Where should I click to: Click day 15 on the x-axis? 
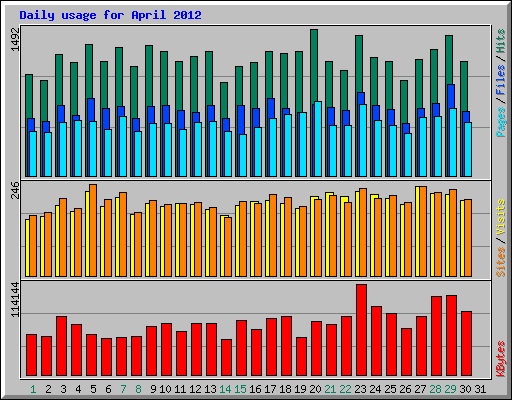tap(240, 389)
